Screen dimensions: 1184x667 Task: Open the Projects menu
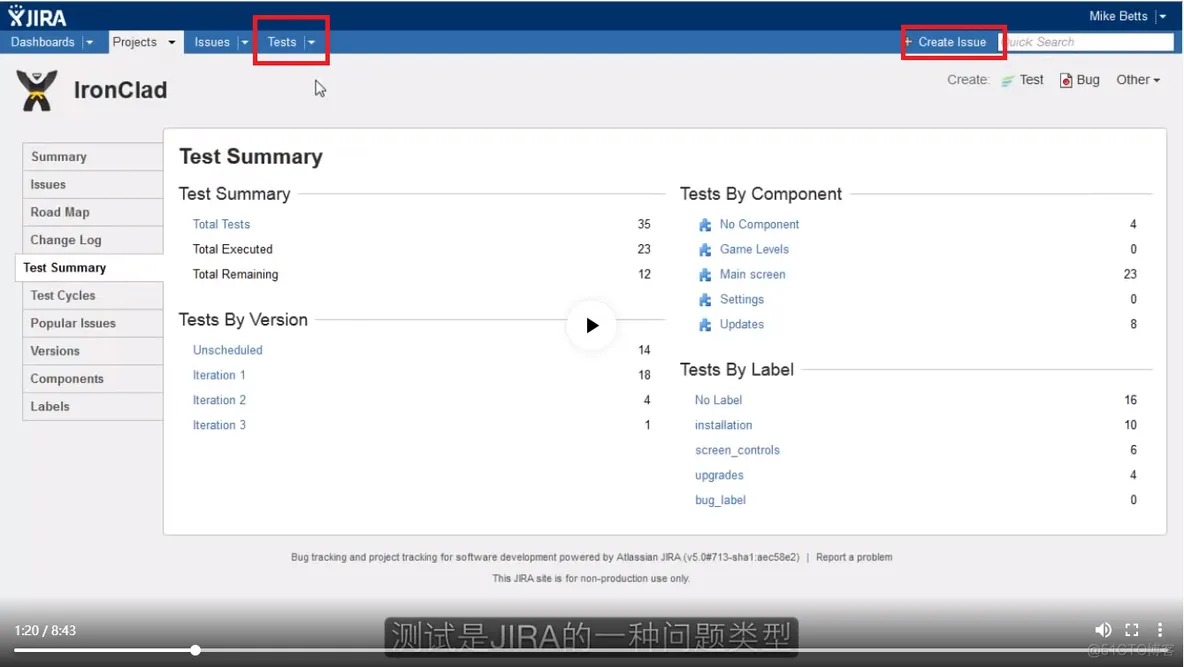click(x=134, y=42)
